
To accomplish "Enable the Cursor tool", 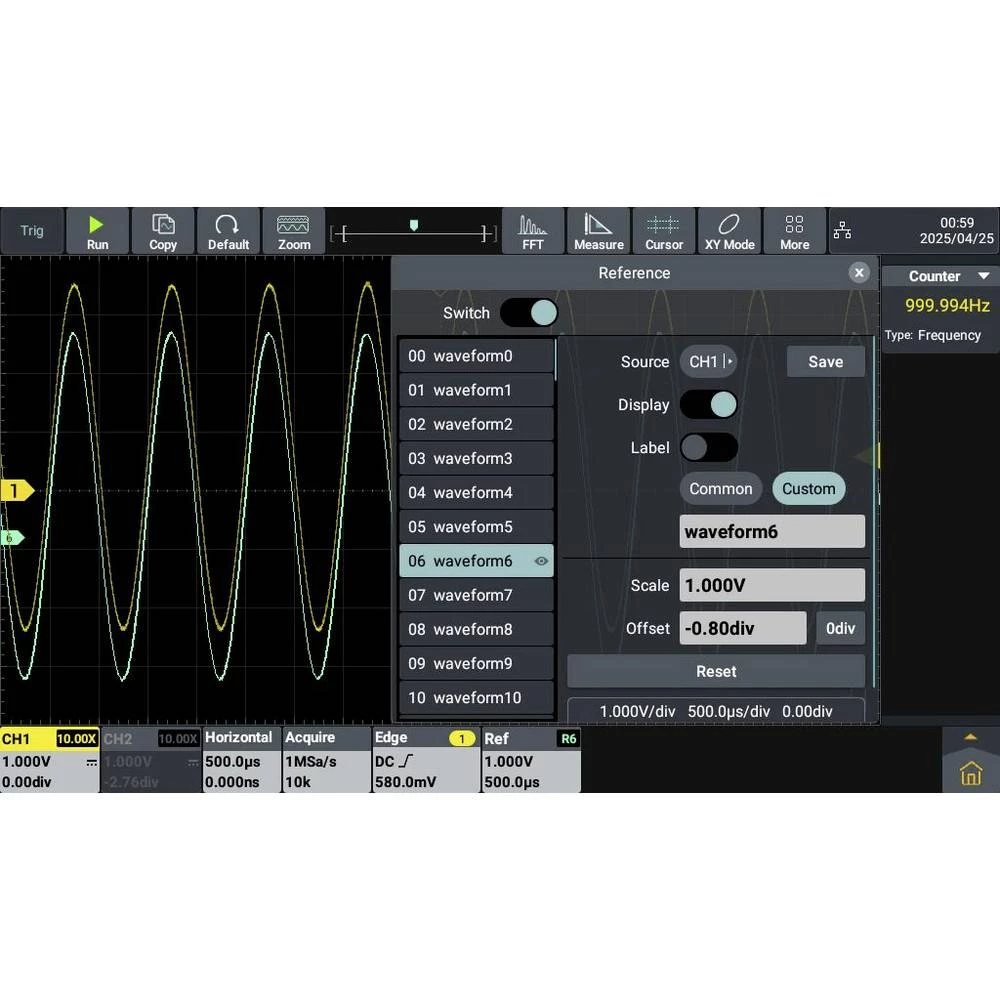I will coord(663,231).
